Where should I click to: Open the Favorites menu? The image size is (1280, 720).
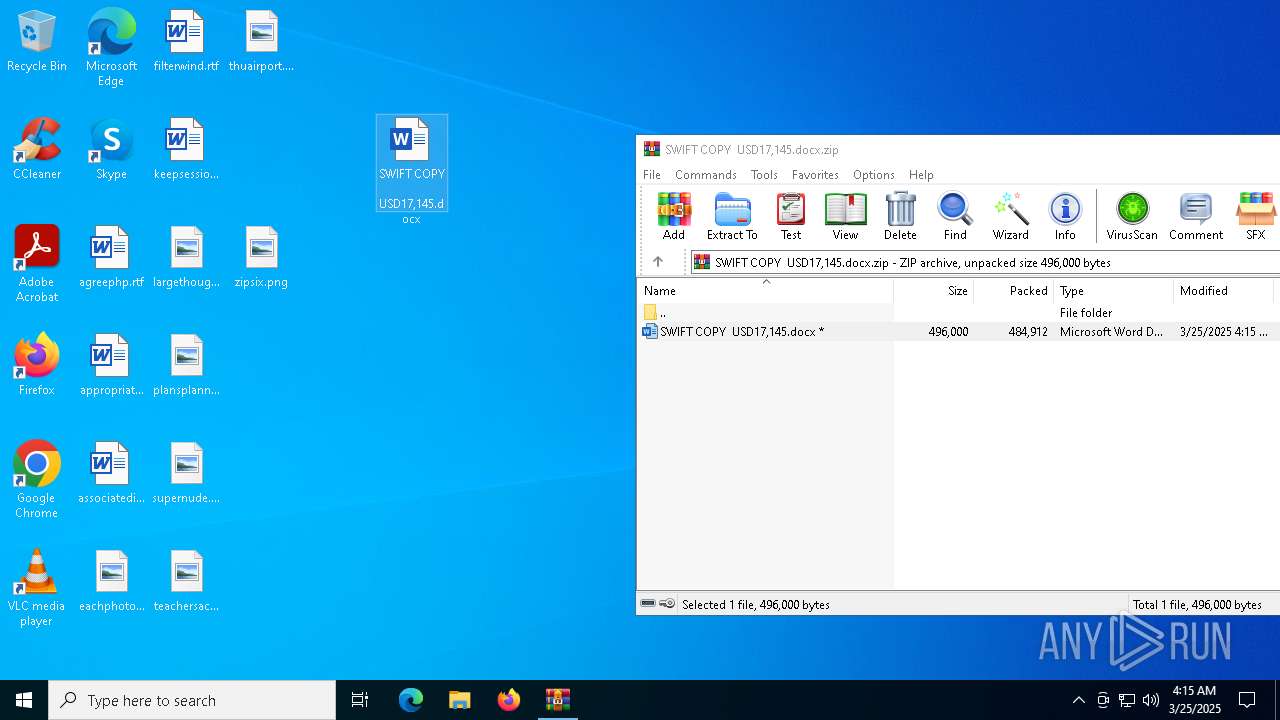click(x=815, y=174)
